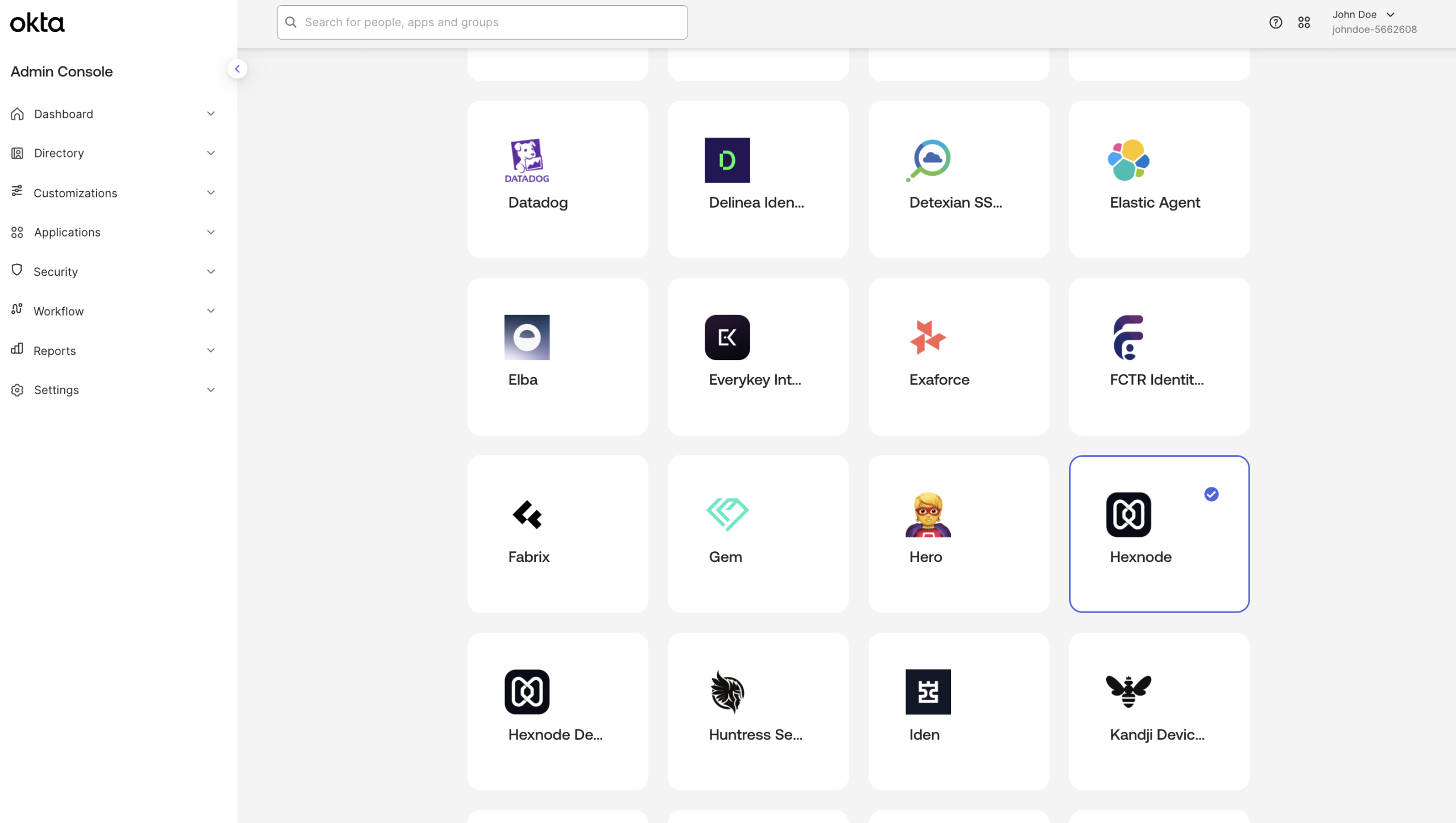Click the Reports chart icon
Screen dimensions: 1456x823
[17, 349]
